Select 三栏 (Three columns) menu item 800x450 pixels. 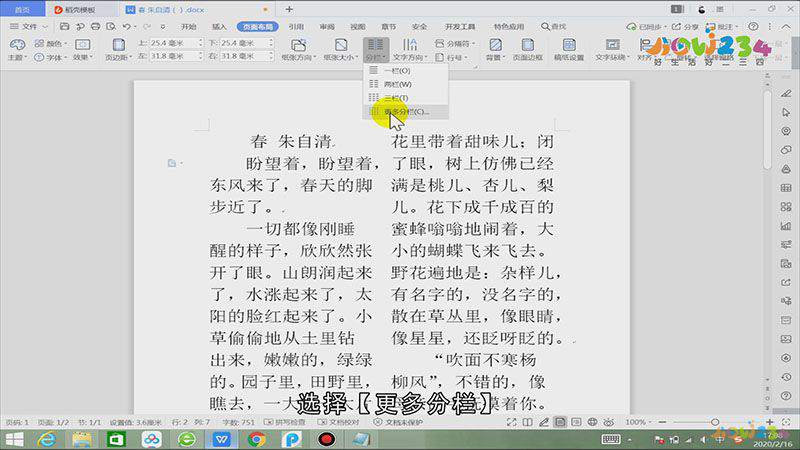406,97
